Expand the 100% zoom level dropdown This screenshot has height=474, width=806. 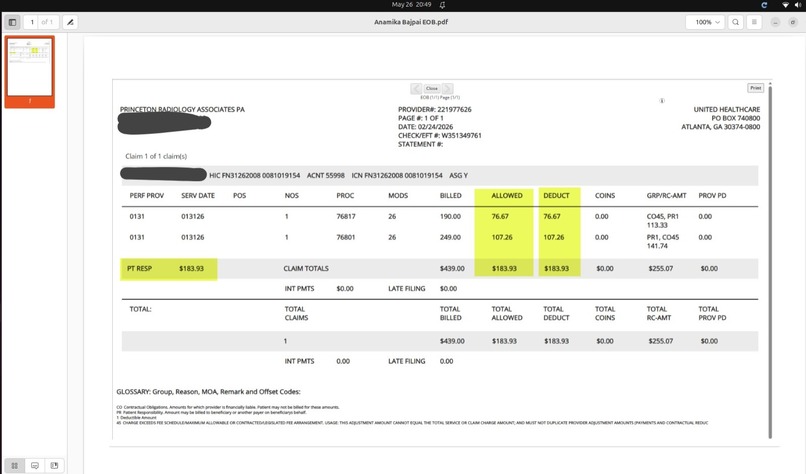point(705,22)
